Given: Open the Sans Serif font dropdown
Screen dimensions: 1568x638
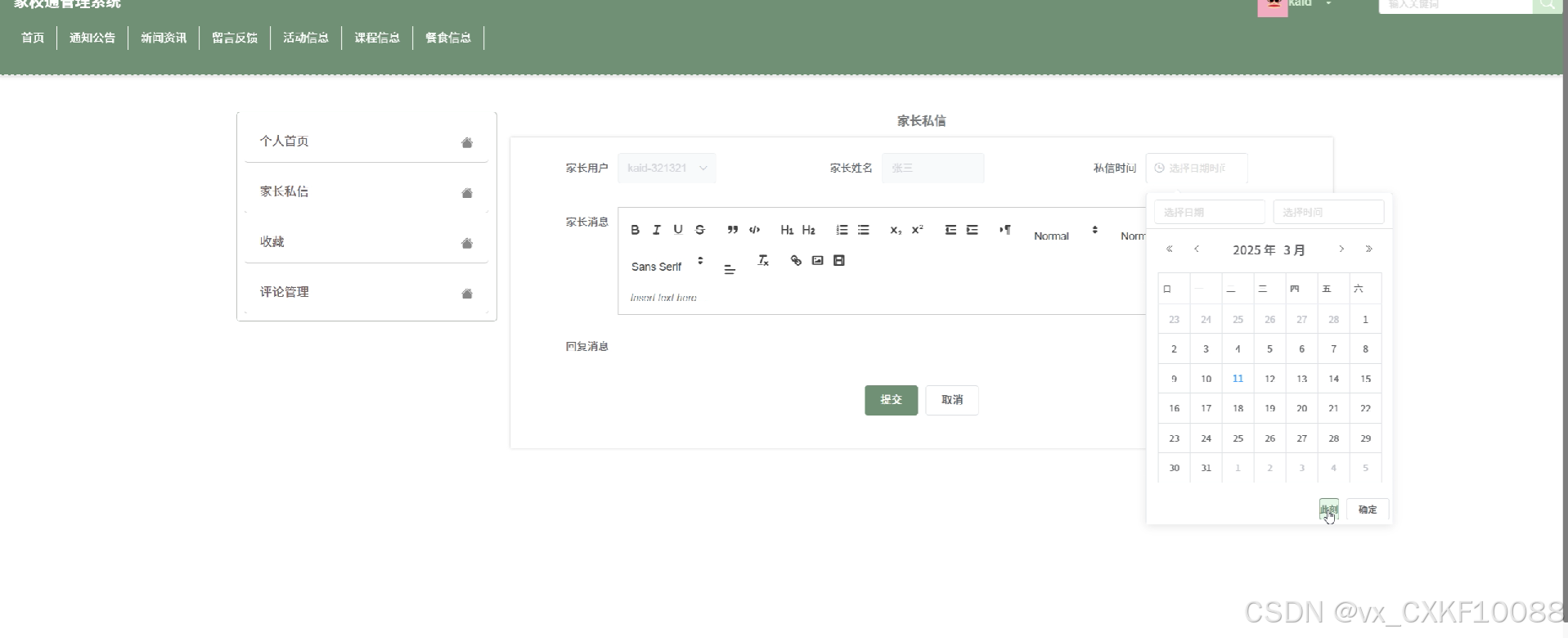Looking at the screenshot, I should [667, 266].
